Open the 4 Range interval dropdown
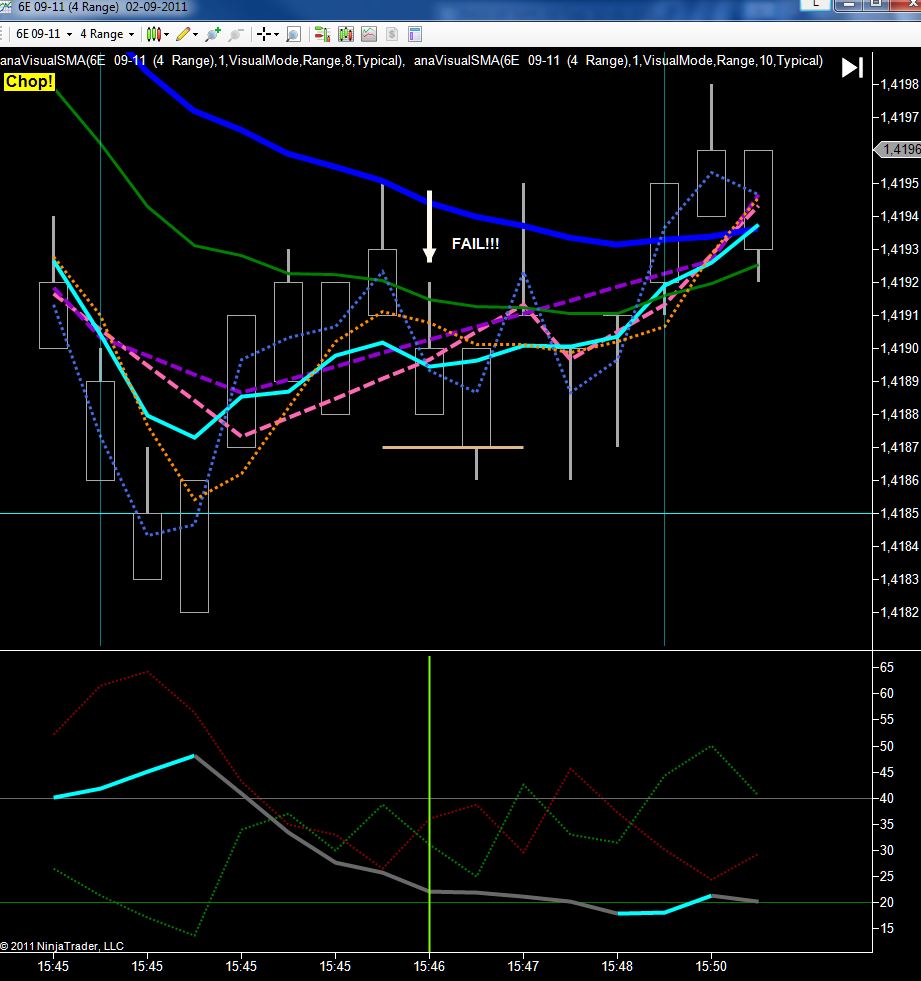This screenshot has height=981, width=921. click(x=107, y=34)
